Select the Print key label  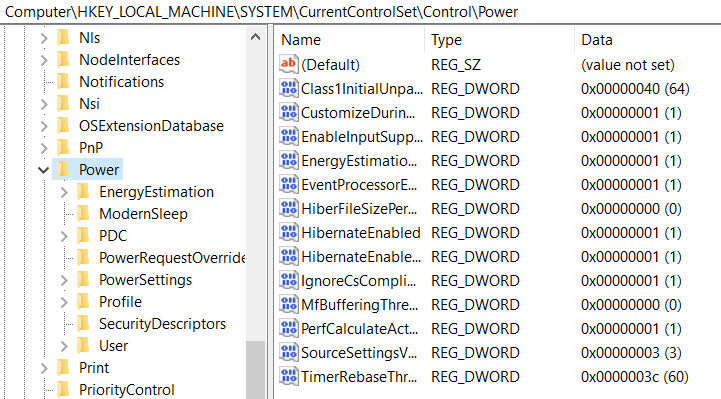(94, 368)
